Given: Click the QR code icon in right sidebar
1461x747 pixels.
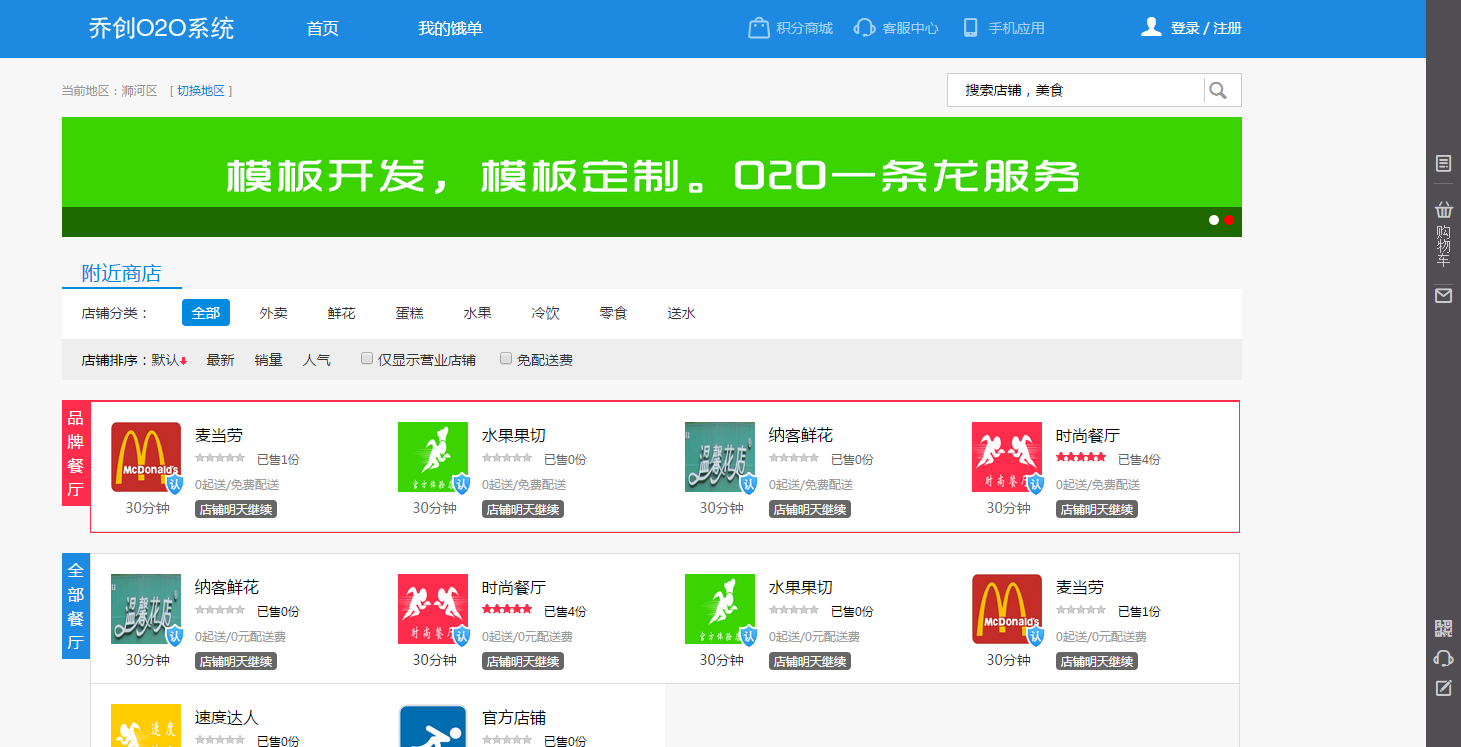Looking at the screenshot, I should coord(1443,628).
